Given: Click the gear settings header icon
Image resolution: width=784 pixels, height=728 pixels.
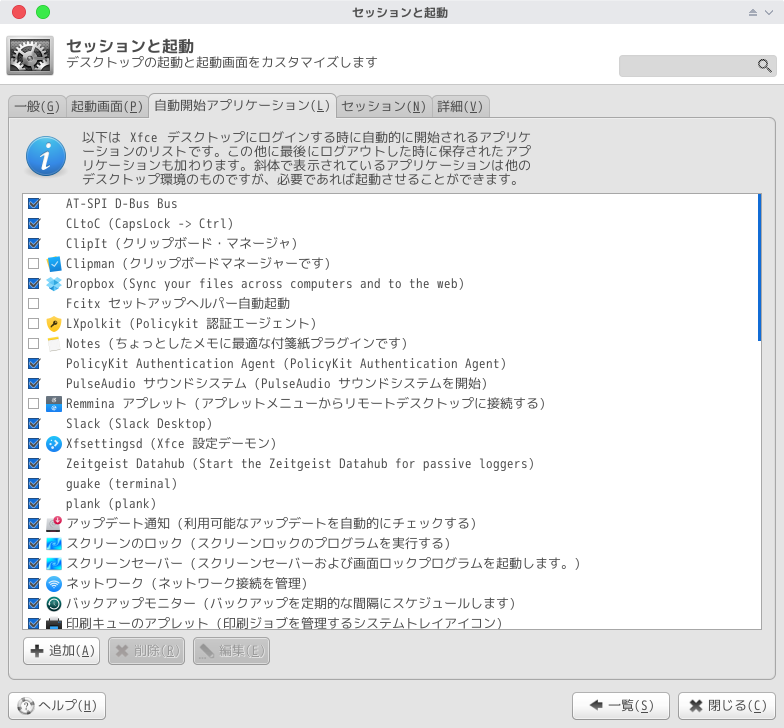Looking at the screenshot, I should 30,56.
